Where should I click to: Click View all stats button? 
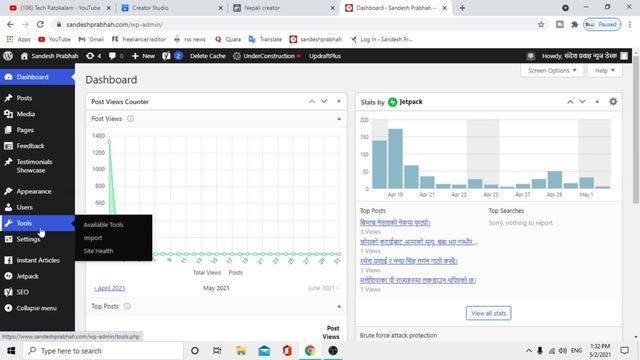(x=489, y=313)
